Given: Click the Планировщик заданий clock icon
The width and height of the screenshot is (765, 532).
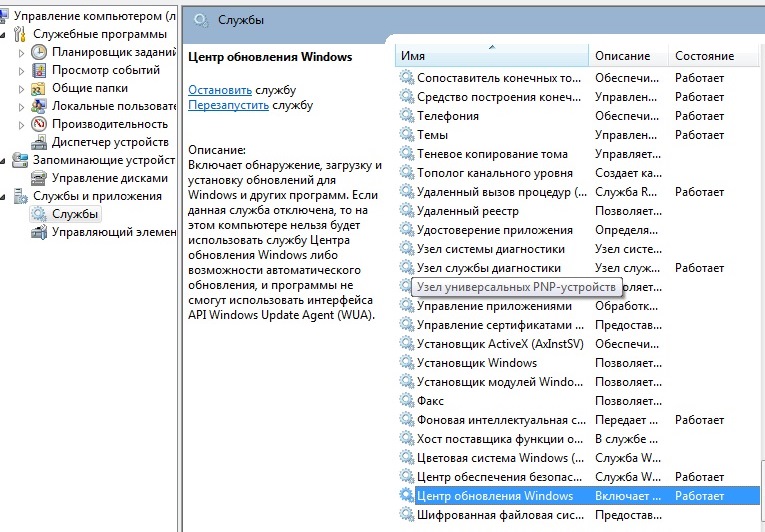Looking at the screenshot, I should pos(39,52).
